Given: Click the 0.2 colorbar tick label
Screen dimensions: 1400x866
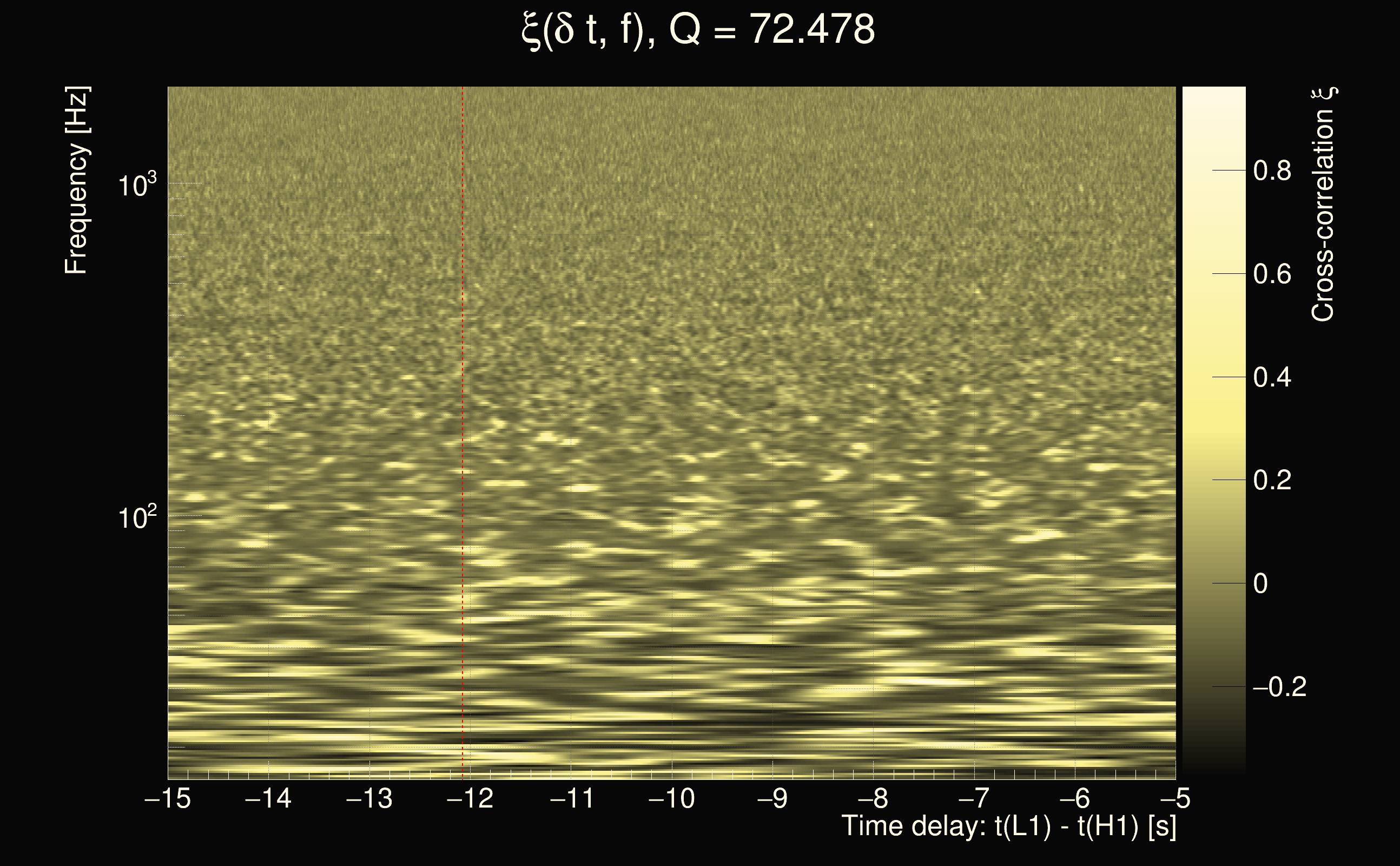Looking at the screenshot, I should tap(1272, 480).
